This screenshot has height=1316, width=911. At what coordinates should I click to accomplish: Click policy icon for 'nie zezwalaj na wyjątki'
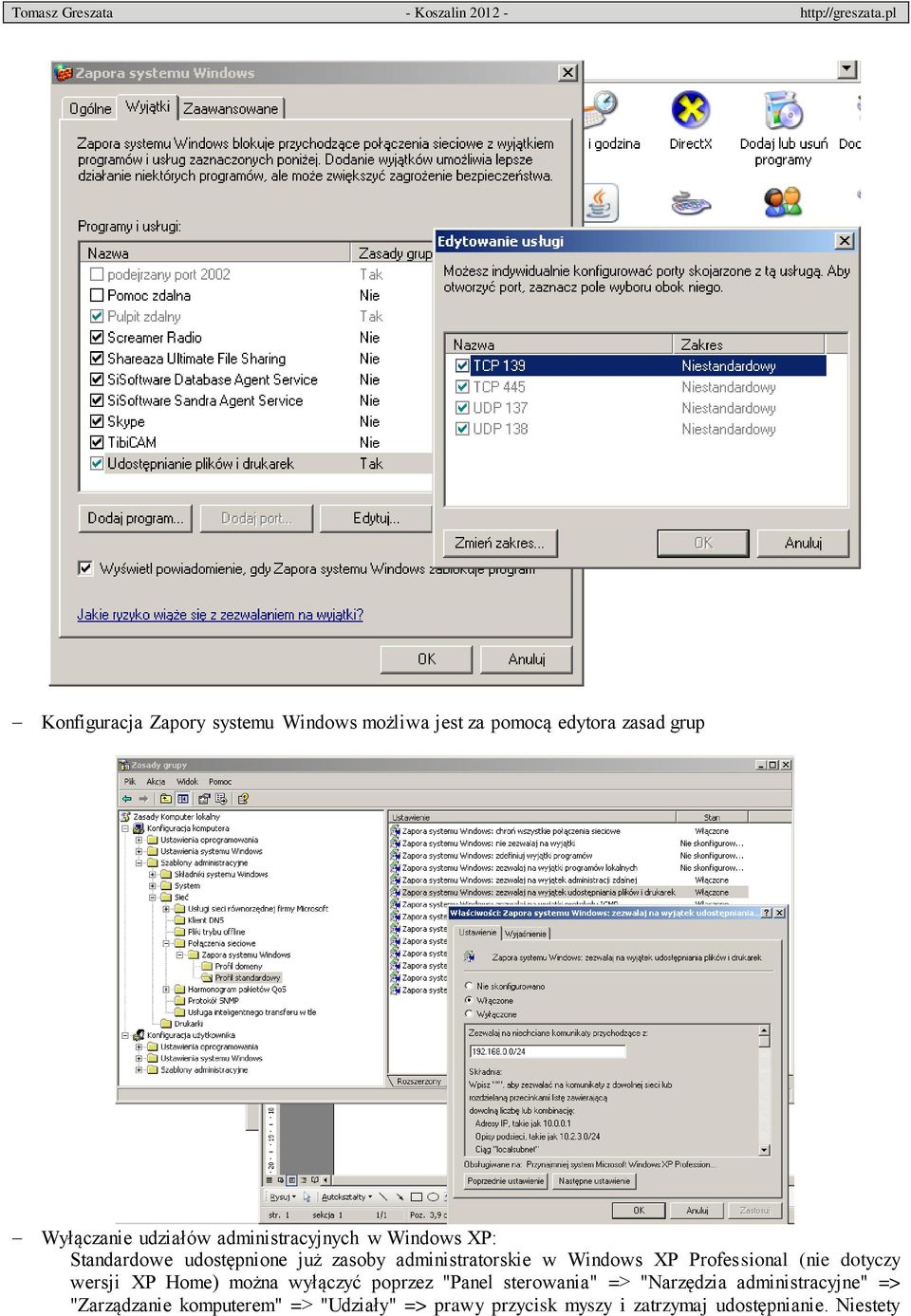(395, 843)
